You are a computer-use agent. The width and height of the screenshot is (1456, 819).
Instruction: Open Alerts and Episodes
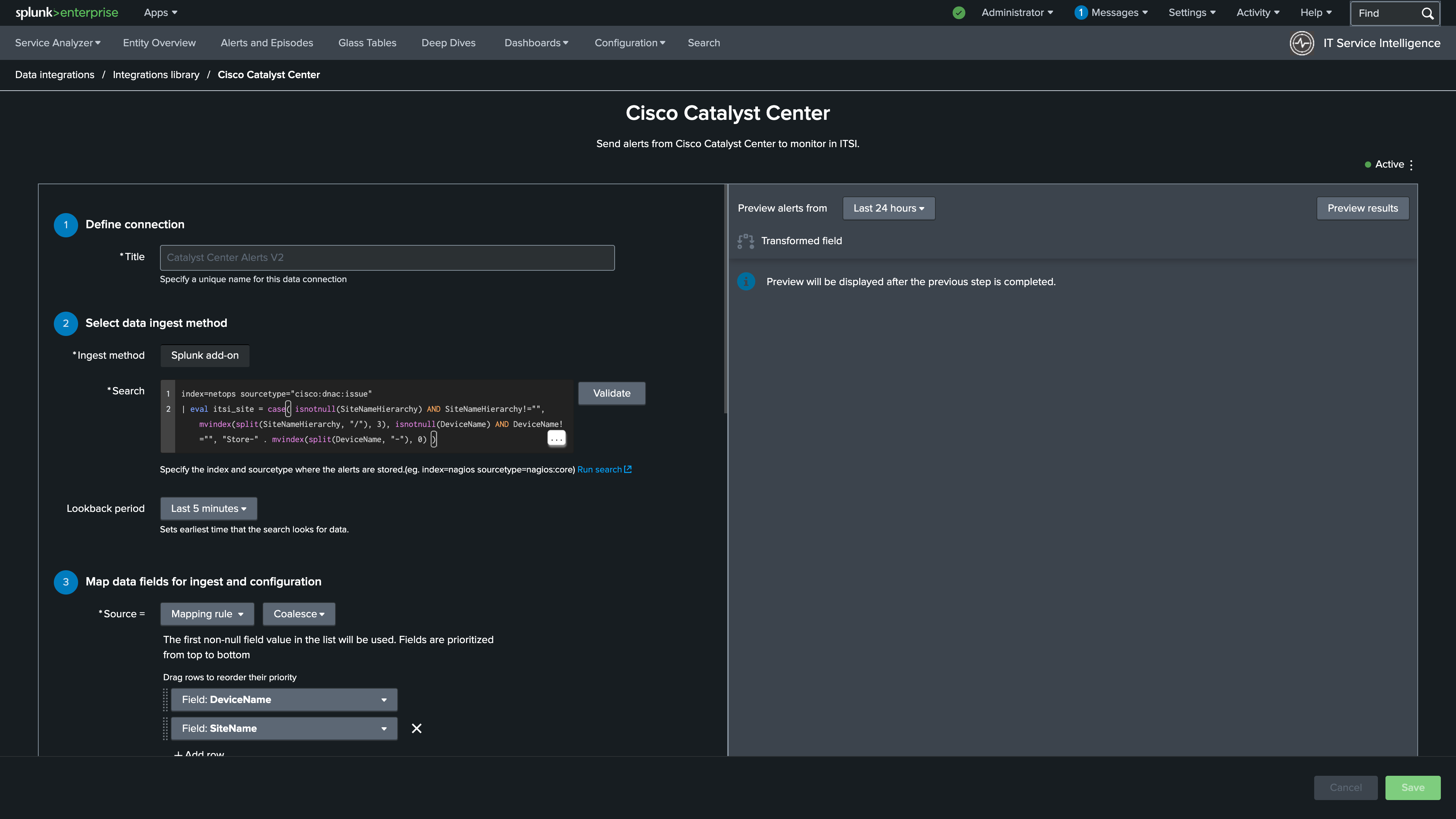[x=267, y=43]
